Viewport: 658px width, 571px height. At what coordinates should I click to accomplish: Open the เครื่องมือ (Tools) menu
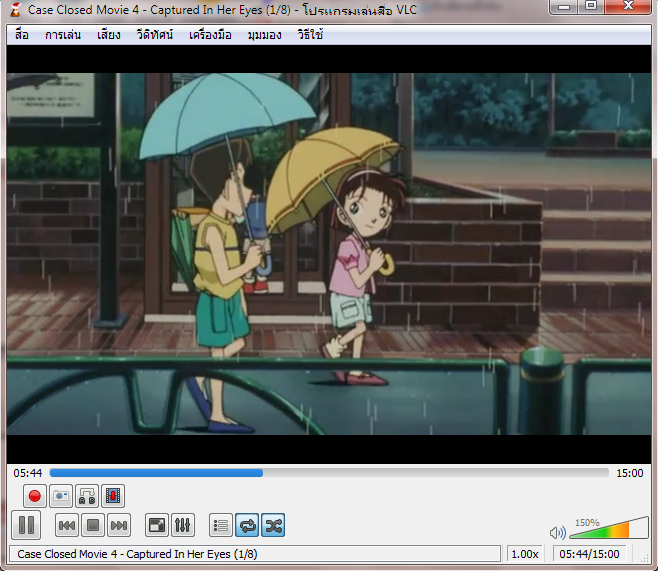coord(210,35)
